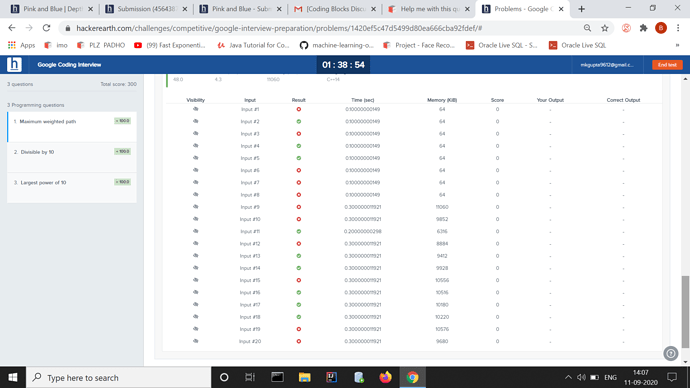Open the Windows Start menu
This screenshot has width=690, height=388.
13,377
